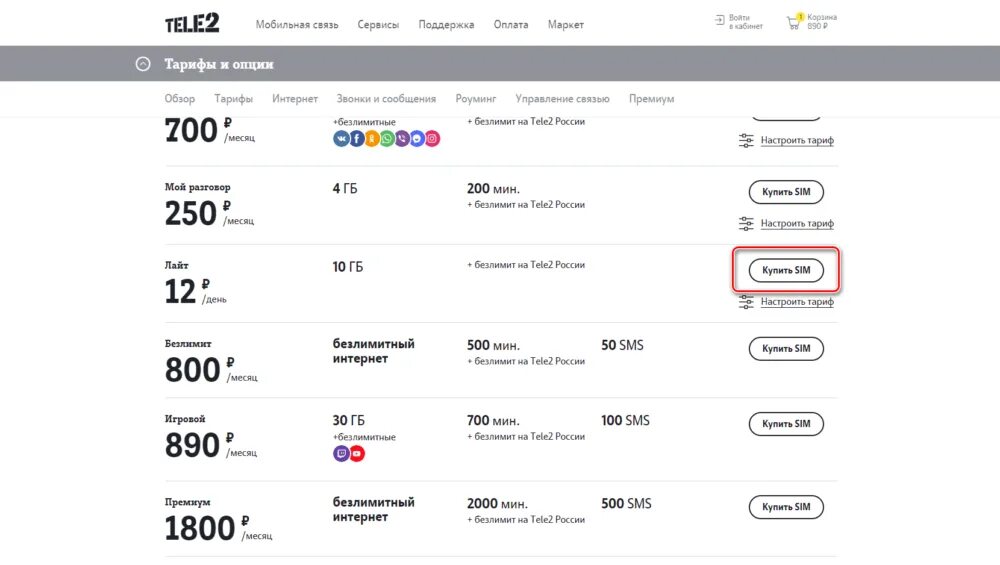Switch to the Роуминг tab
The image size is (1000, 565).
(x=475, y=99)
